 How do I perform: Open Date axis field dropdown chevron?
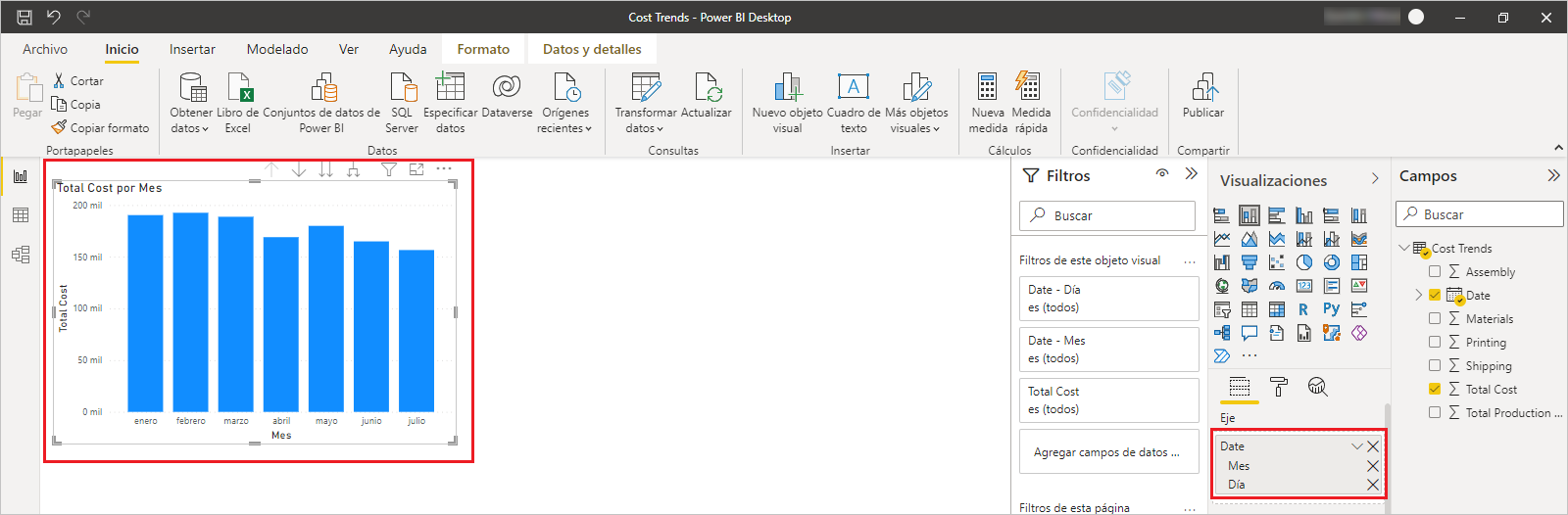(x=1357, y=446)
